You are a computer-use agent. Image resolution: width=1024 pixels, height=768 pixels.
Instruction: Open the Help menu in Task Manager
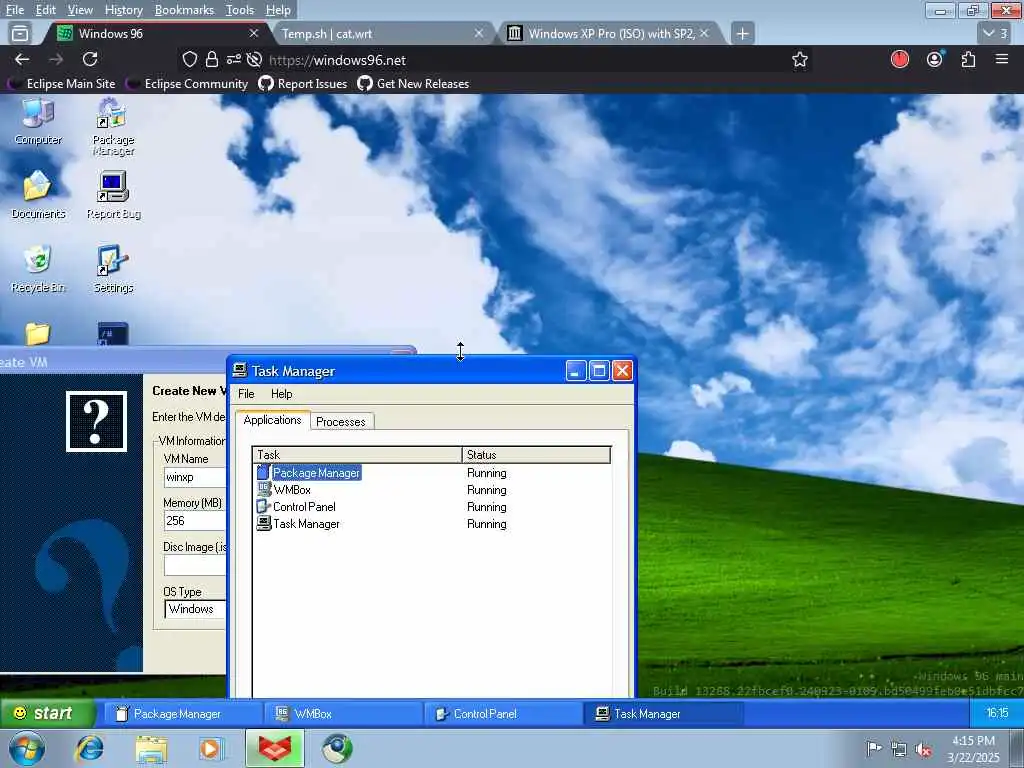(x=281, y=394)
